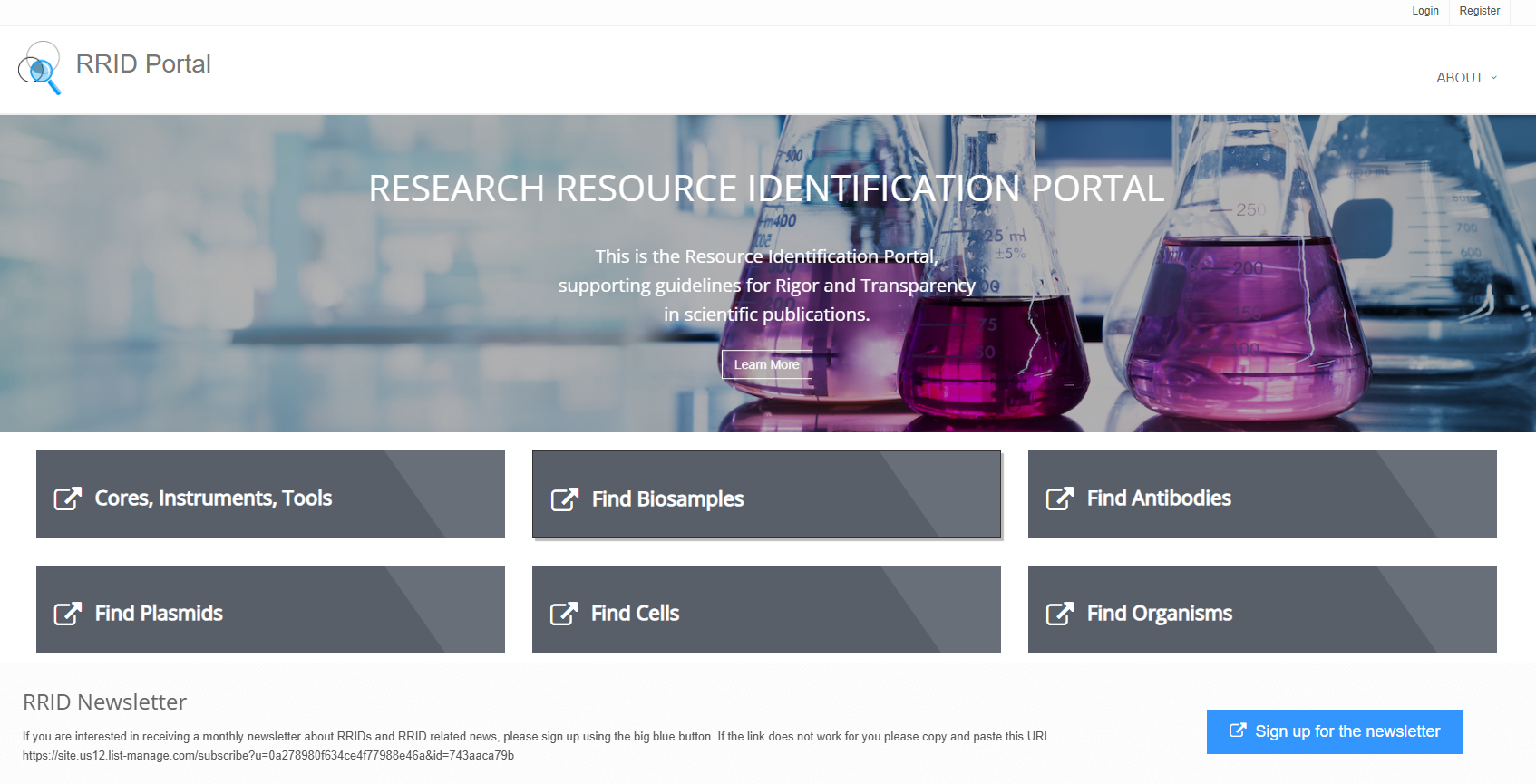Open Find Cells label
This screenshot has width=1536, height=784.
point(635,614)
